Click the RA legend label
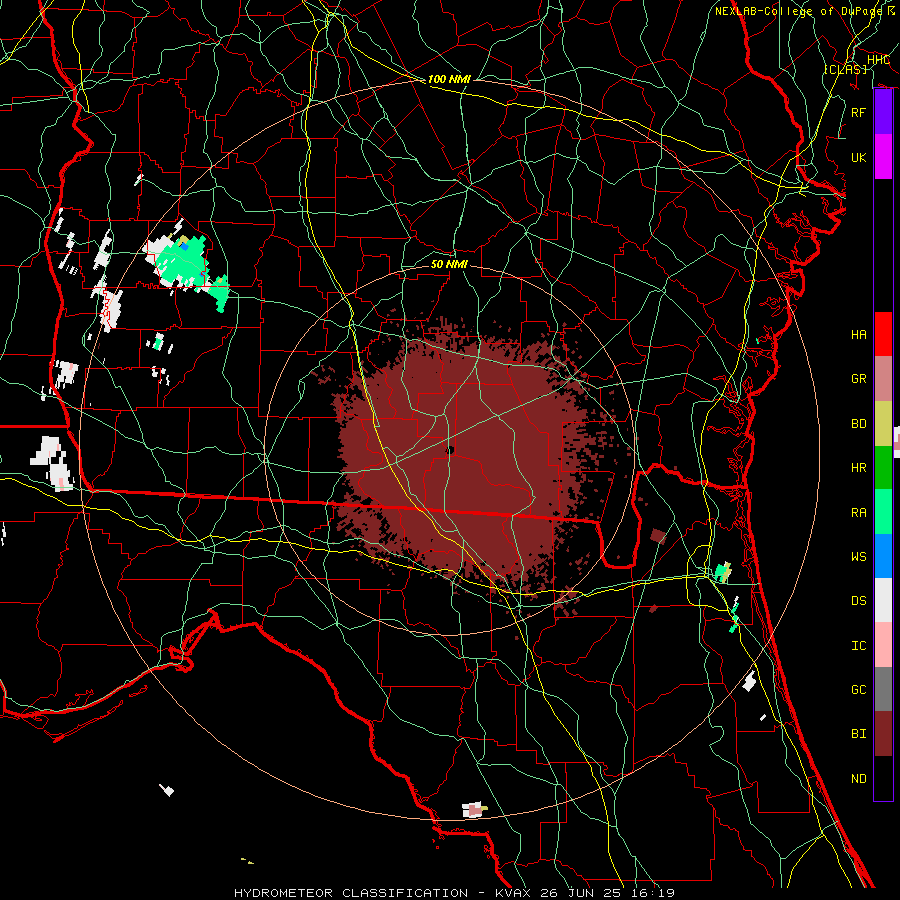Screen dimensions: 900x900 click(x=859, y=513)
